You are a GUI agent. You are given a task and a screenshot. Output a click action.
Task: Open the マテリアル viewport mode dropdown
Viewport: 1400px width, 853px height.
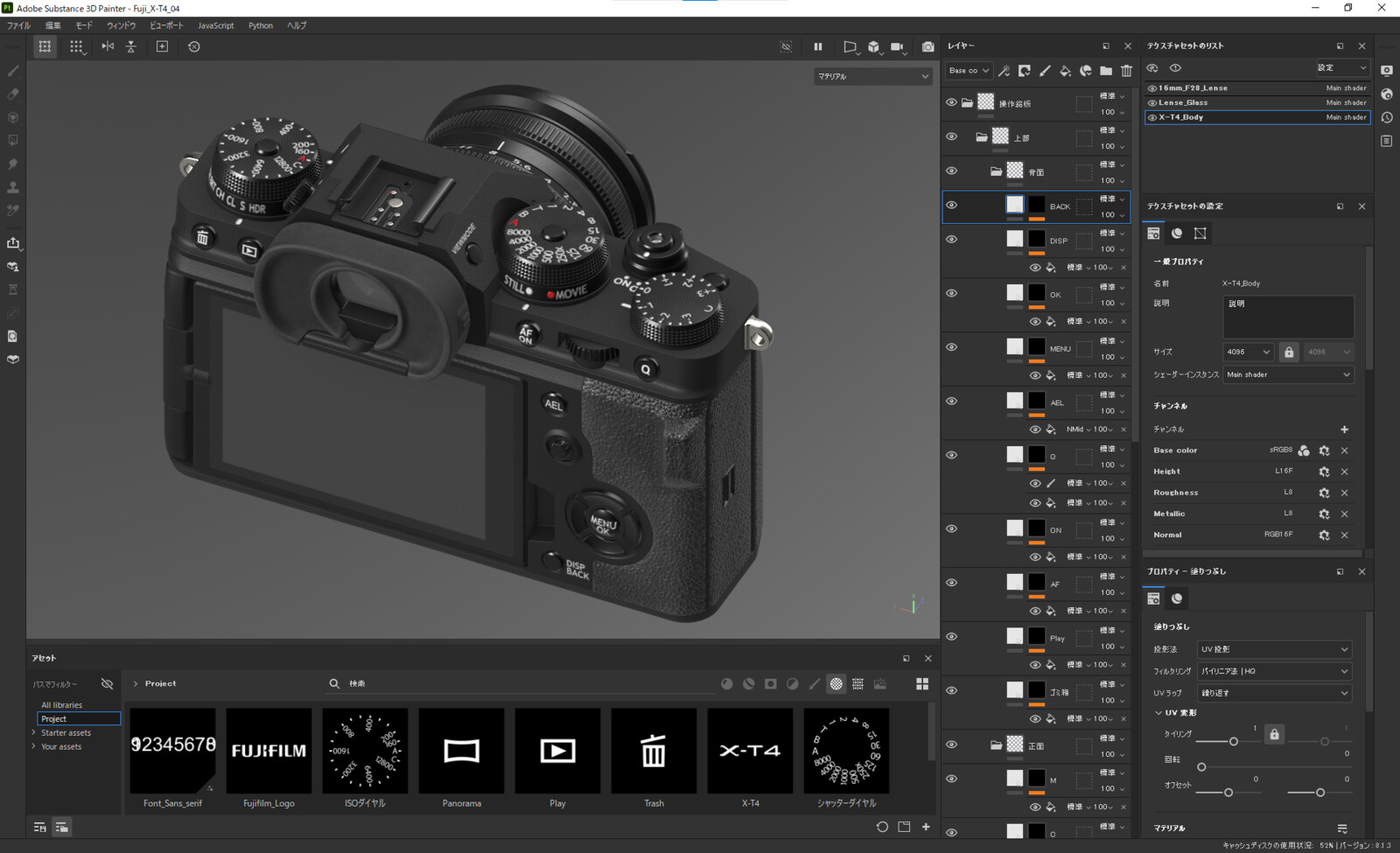pos(873,76)
